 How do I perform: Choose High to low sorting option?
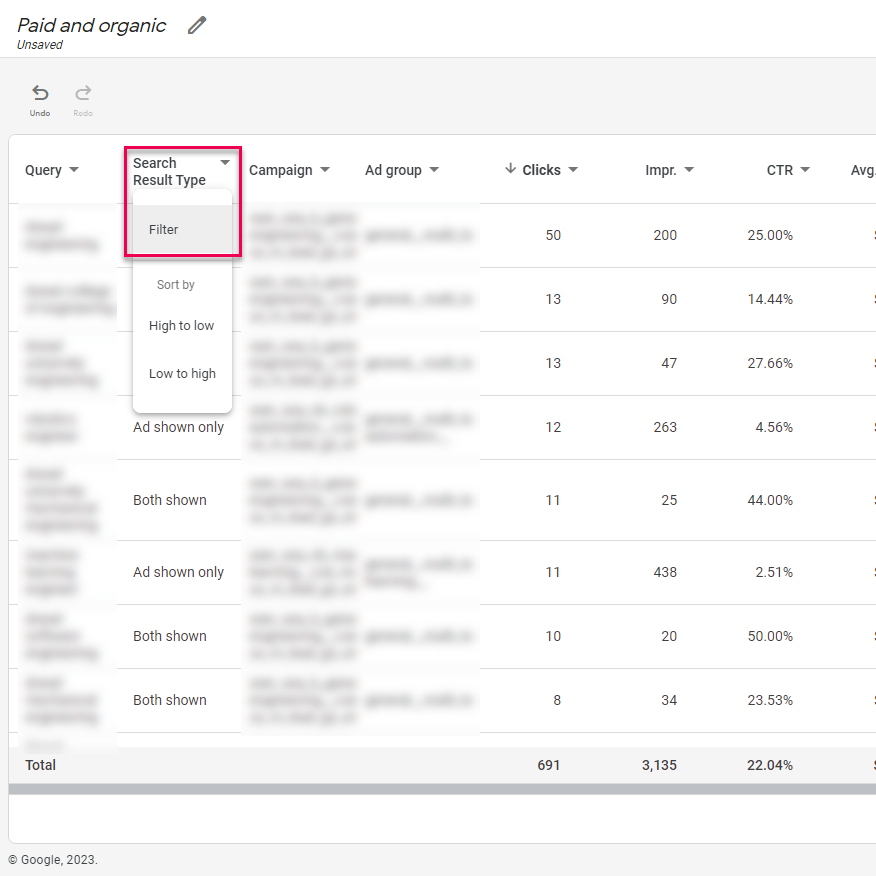181,325
